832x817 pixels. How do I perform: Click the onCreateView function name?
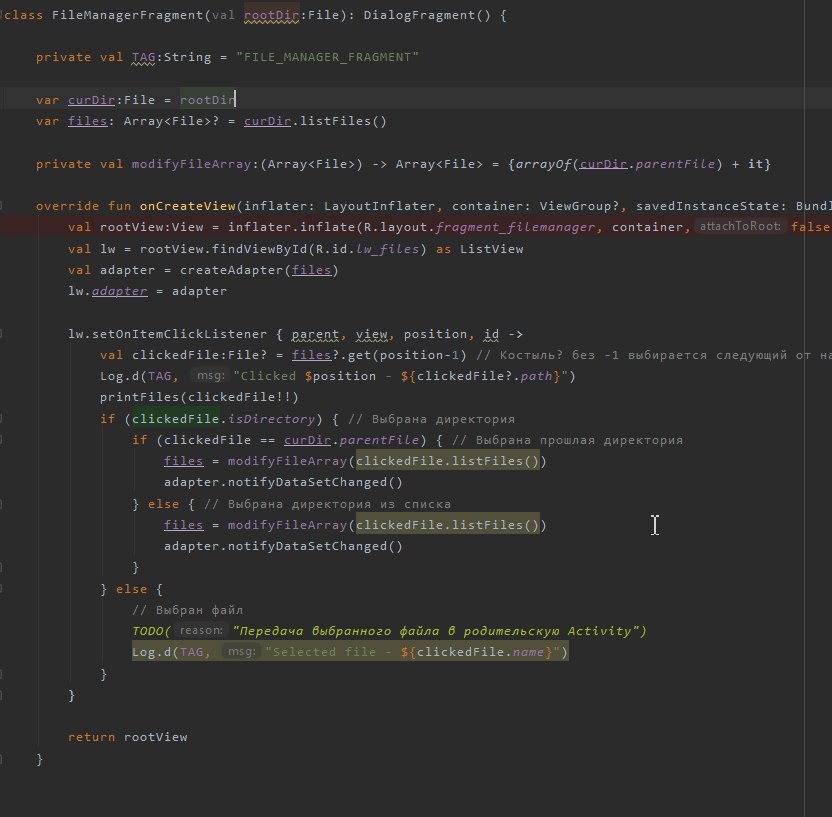(x=187, y=206)
